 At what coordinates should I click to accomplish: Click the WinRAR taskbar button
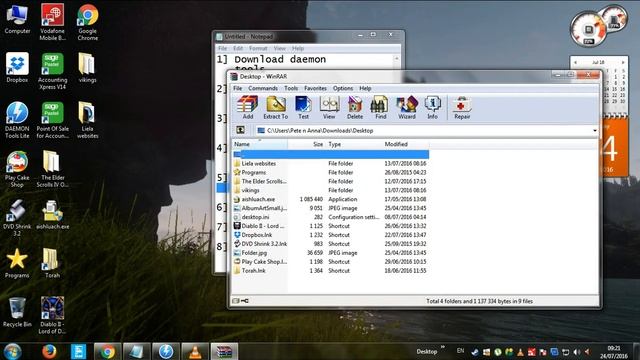point(224,351)
